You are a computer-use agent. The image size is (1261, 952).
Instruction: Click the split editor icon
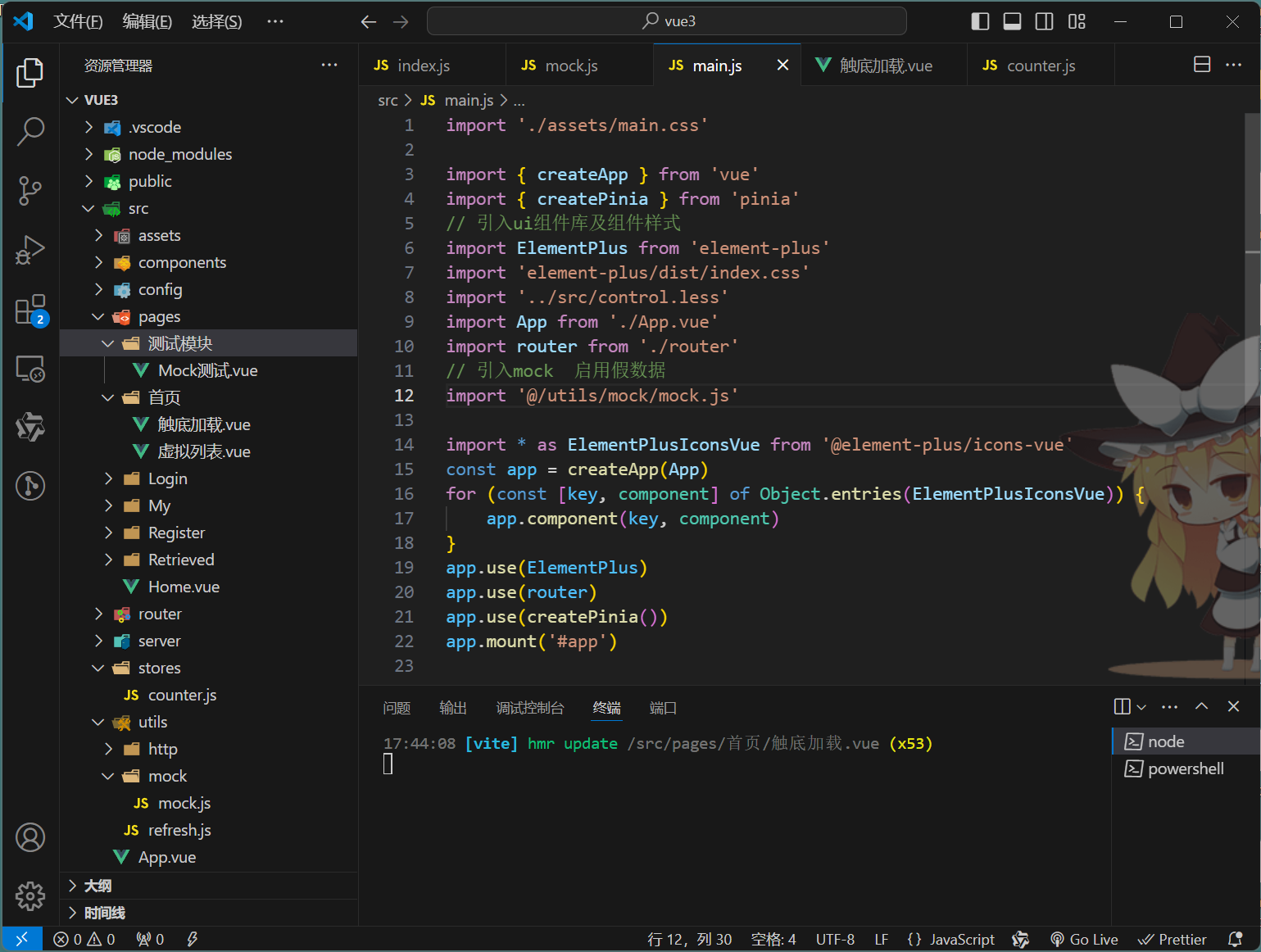point(1201,65)
